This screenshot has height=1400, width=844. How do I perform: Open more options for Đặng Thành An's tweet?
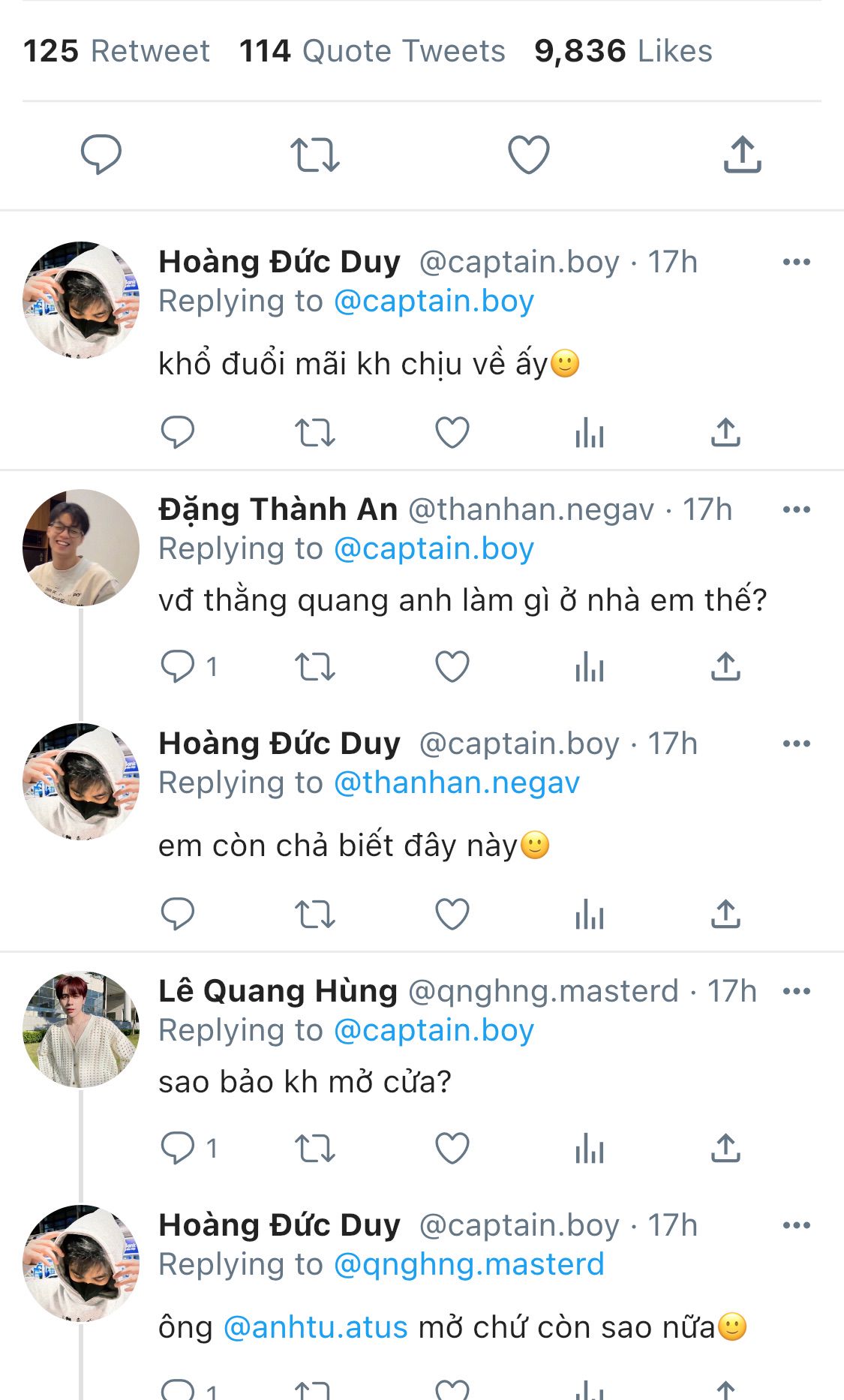click(x=796, y=509)
